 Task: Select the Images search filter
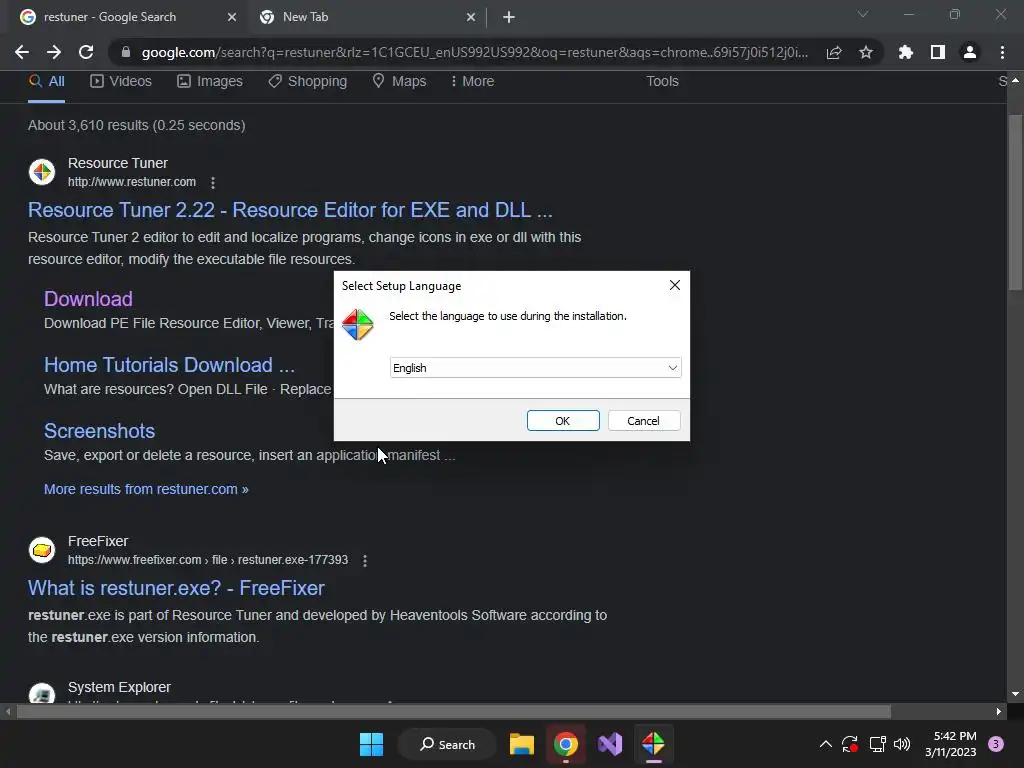[210, 82]
